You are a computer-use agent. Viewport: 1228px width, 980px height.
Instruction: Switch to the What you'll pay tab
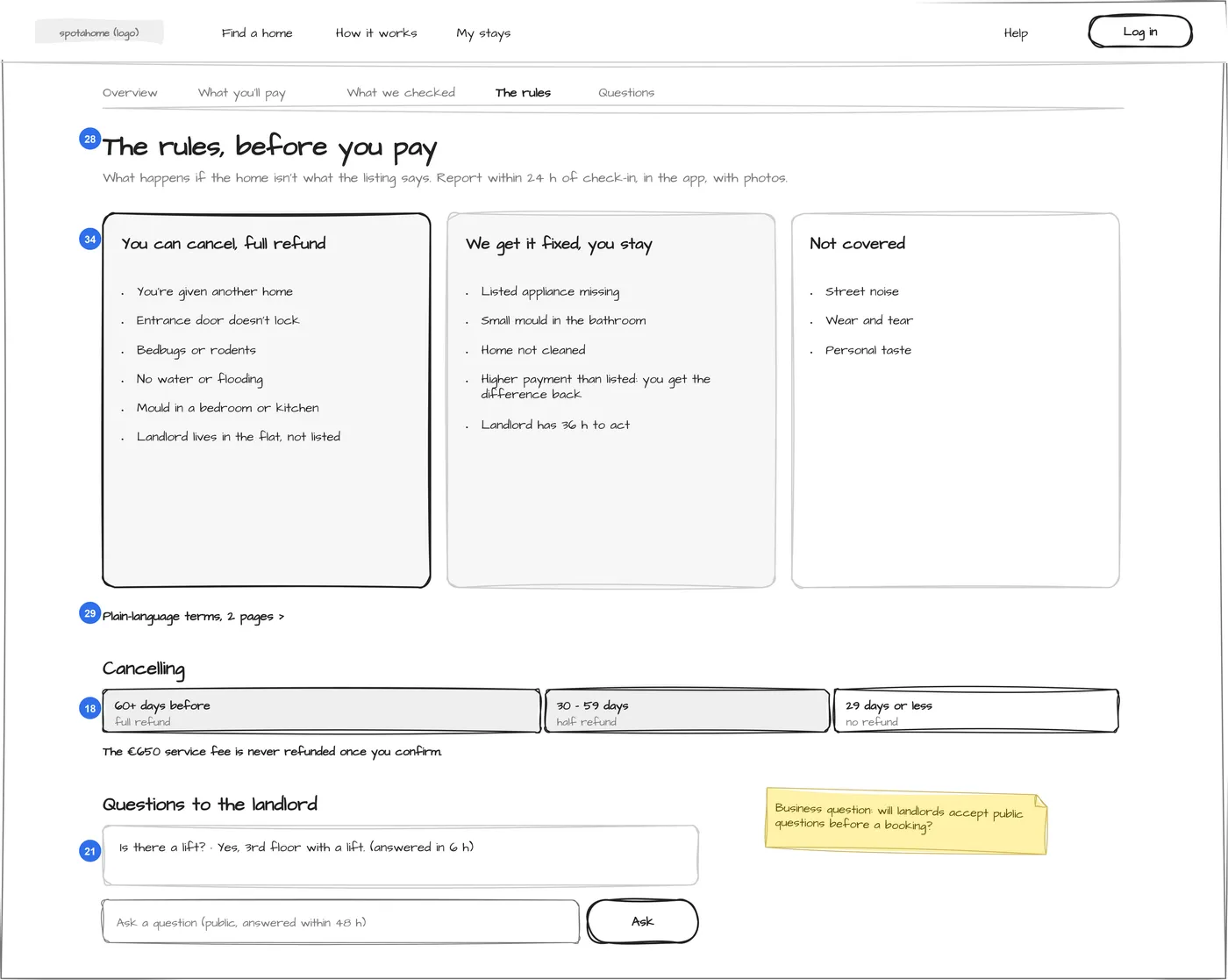tap(241, 93)
